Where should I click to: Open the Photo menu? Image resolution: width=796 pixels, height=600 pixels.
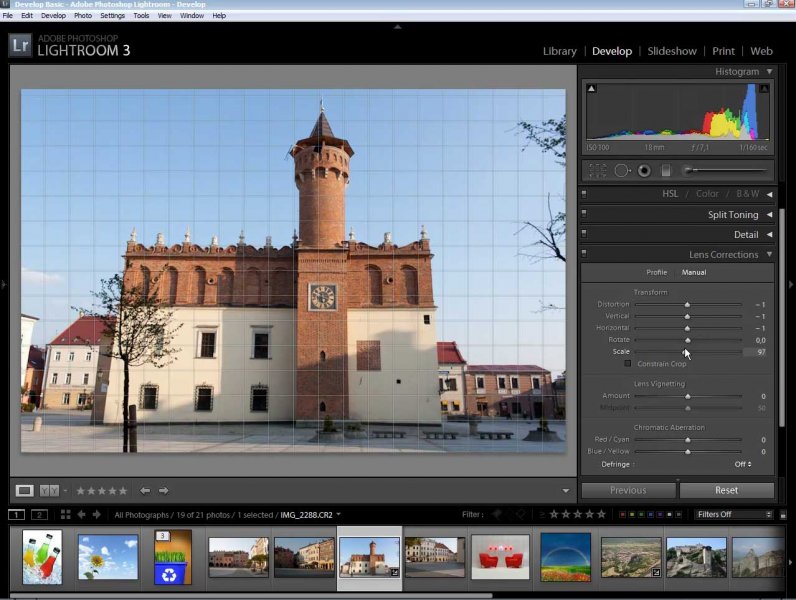(x=83, y=16)
